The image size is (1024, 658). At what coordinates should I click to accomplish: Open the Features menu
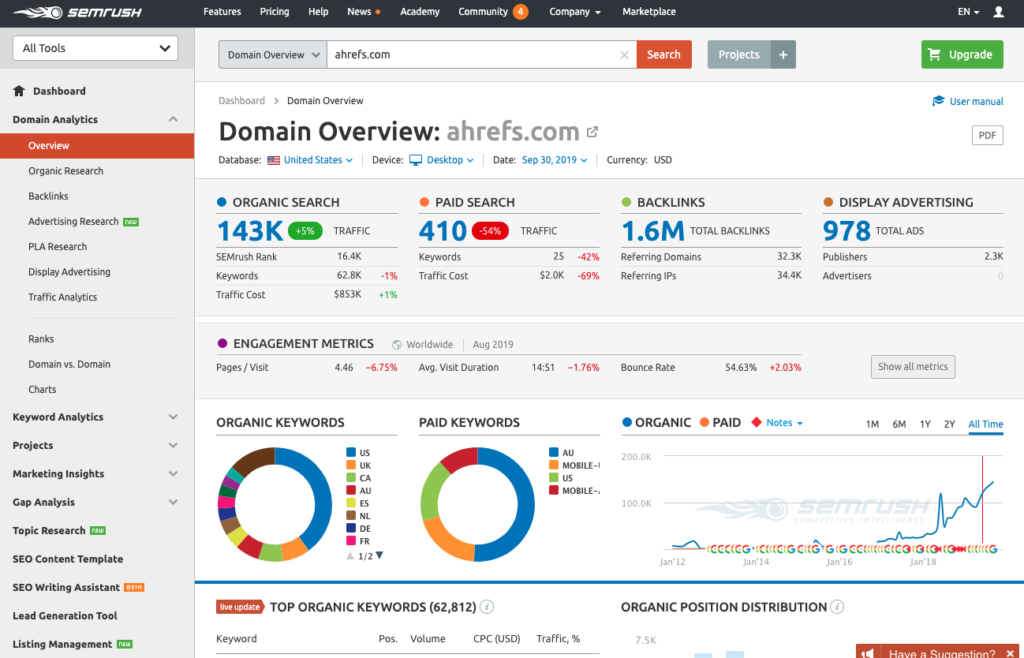pyautogui.click(x=222, y=12)
